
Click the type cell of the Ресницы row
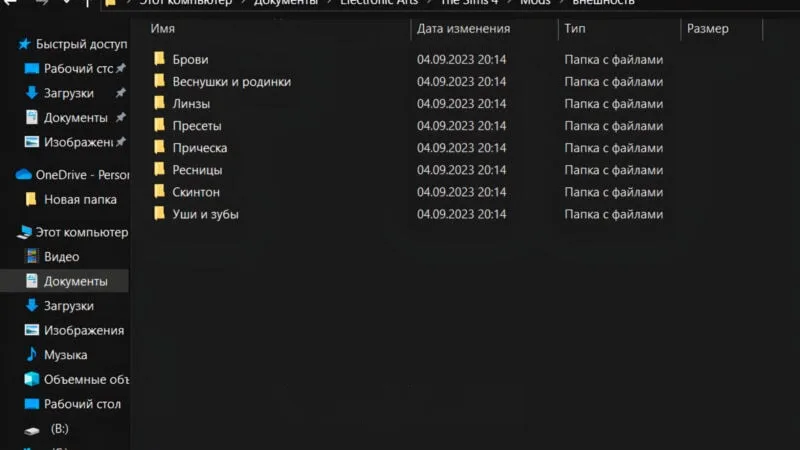(613, 170)
